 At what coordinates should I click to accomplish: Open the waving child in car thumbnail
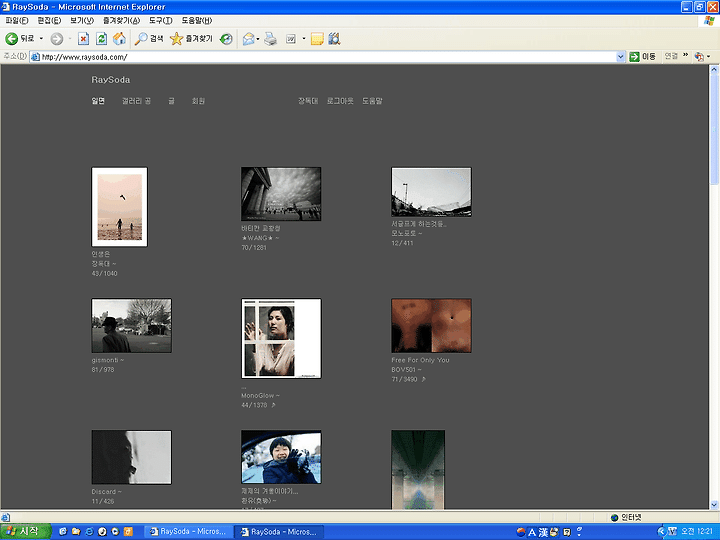pyautogui.click(x=281, y=457)
